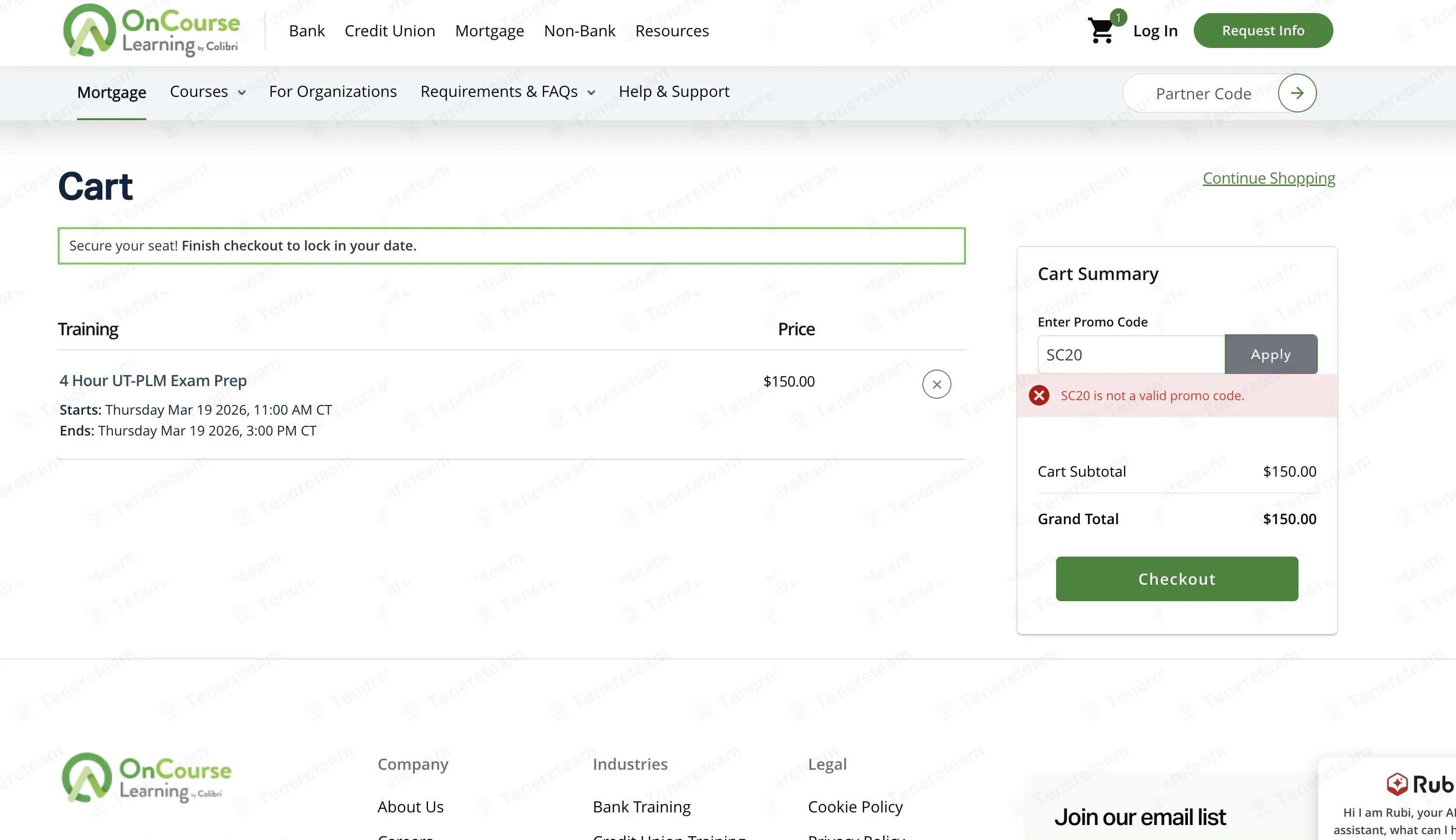This screenshot has width=1456, height=840.
Task: Click the $150.00 item price
Action: pyautogui.click(x=789, y=381)
